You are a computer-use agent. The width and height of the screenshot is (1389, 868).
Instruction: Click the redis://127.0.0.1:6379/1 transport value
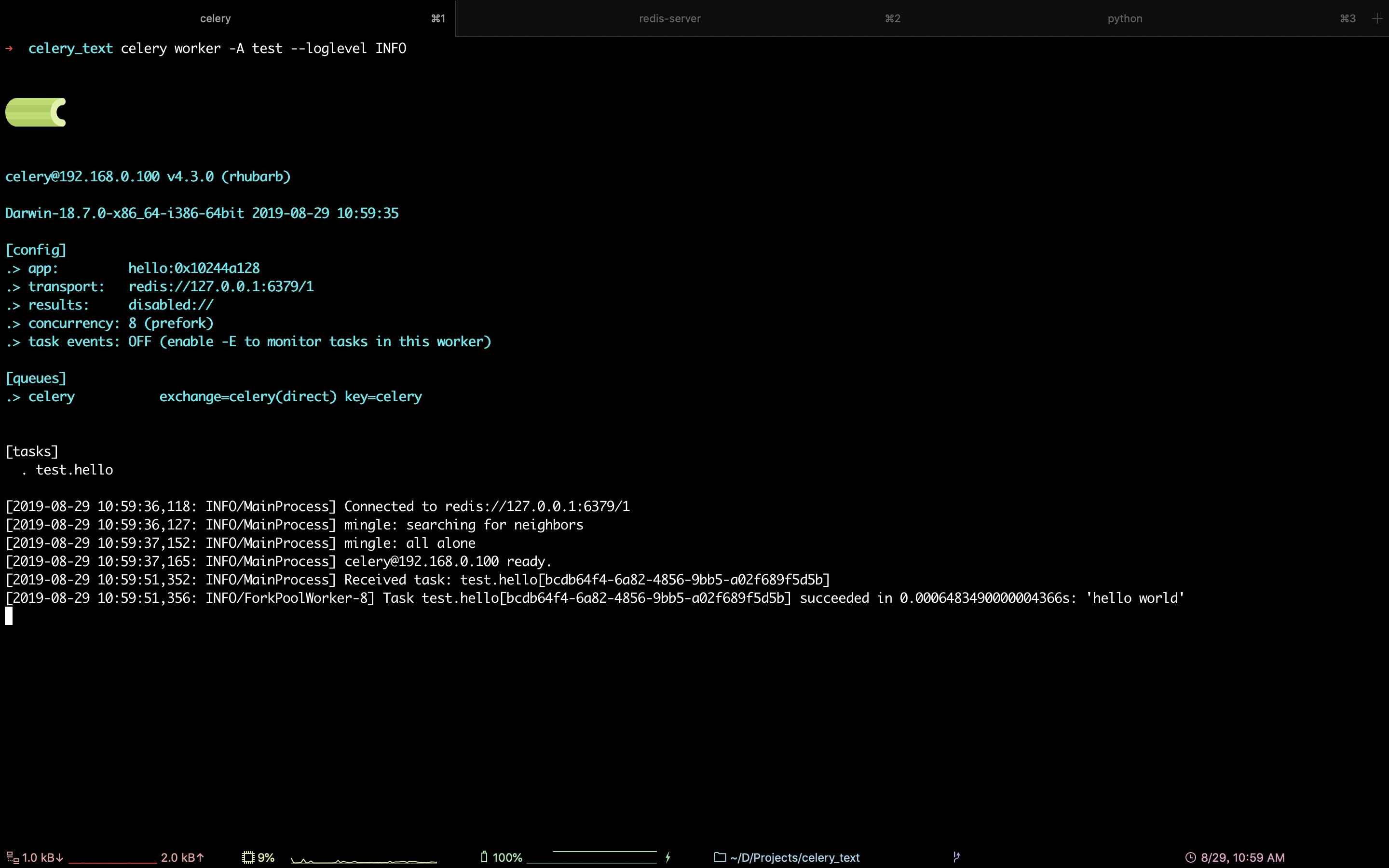[x=221, y=286]
